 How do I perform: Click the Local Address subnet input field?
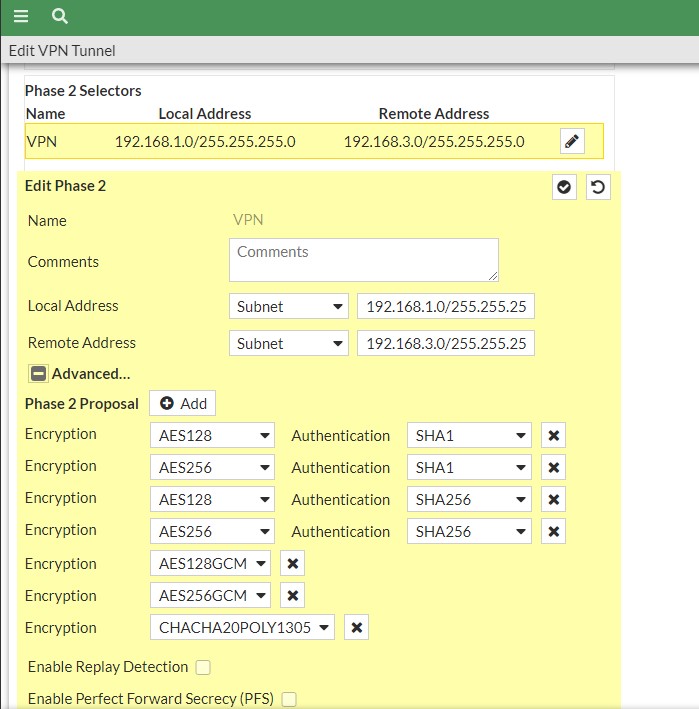pos(445,307)
